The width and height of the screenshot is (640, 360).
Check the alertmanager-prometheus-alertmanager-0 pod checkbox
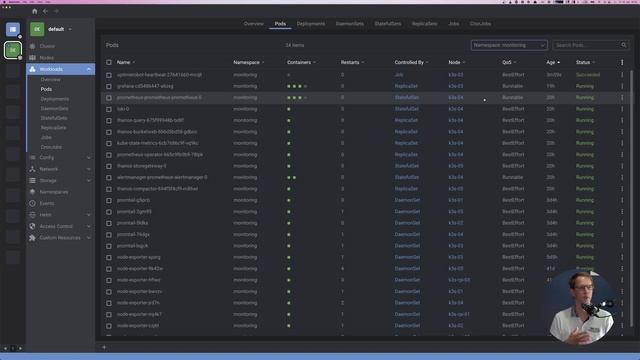pos(109,178)
